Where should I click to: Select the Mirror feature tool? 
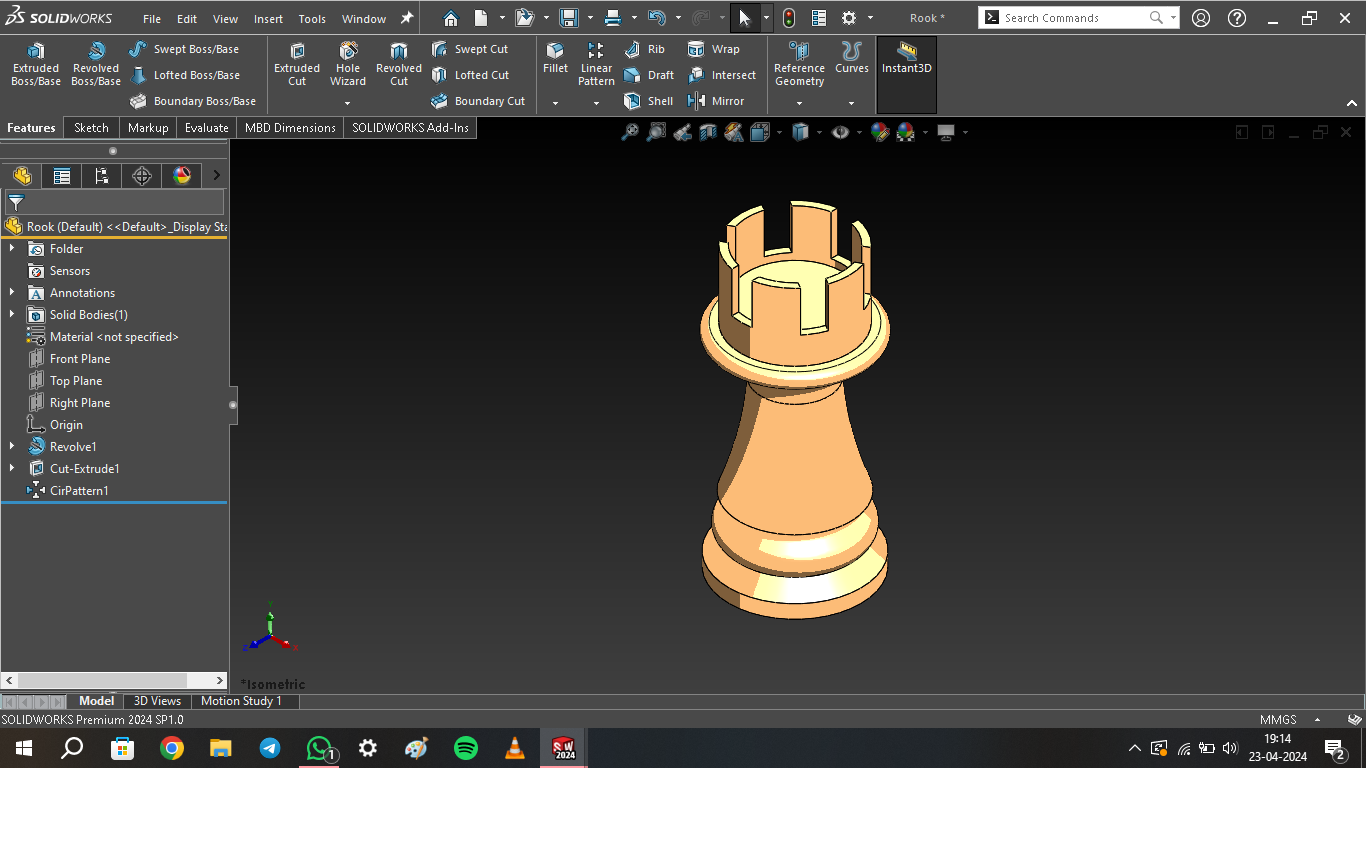[716, 101]
